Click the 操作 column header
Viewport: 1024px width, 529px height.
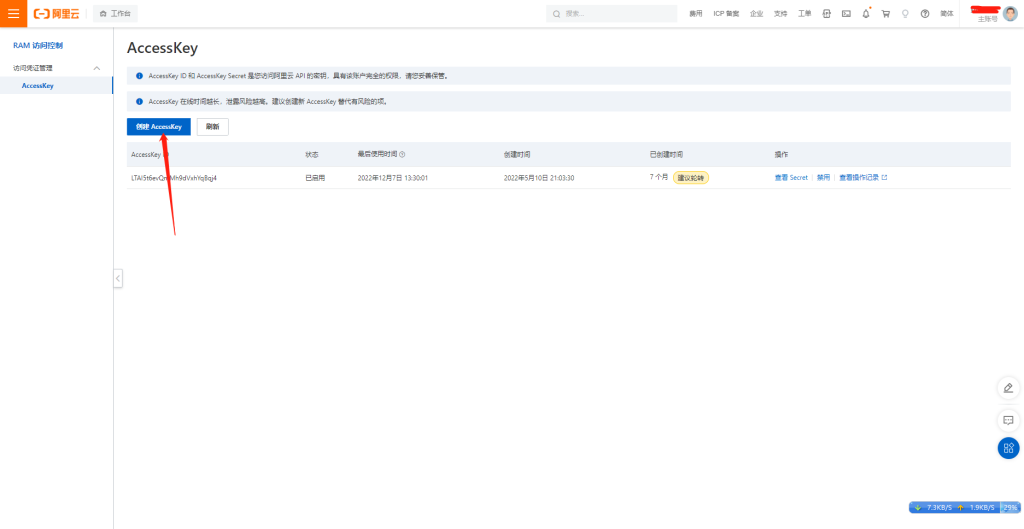(781, 155)
